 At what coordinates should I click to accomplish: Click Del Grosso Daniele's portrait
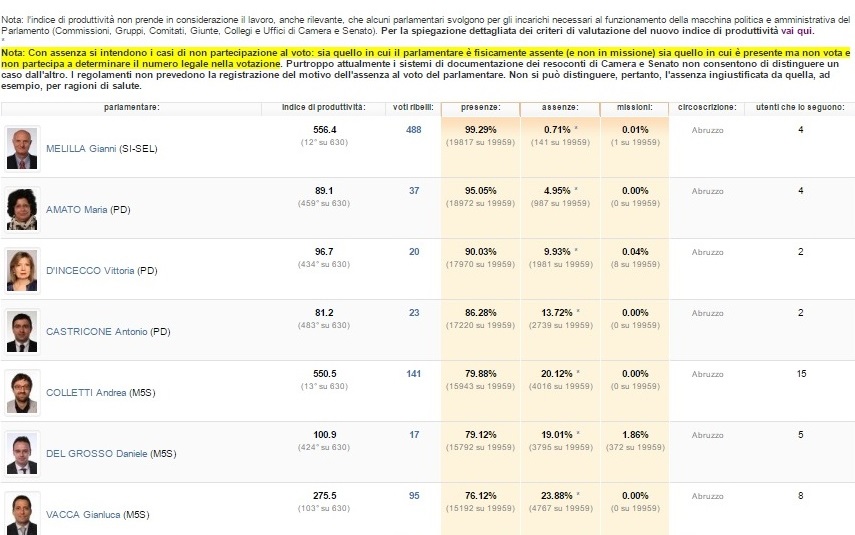coord(21,454)
